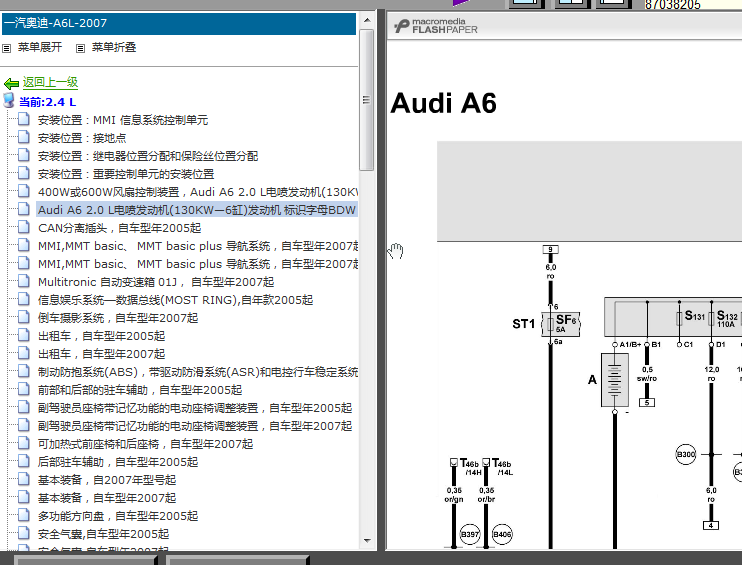Click the menu panel scrollbar thumb

tap(367, 99)
